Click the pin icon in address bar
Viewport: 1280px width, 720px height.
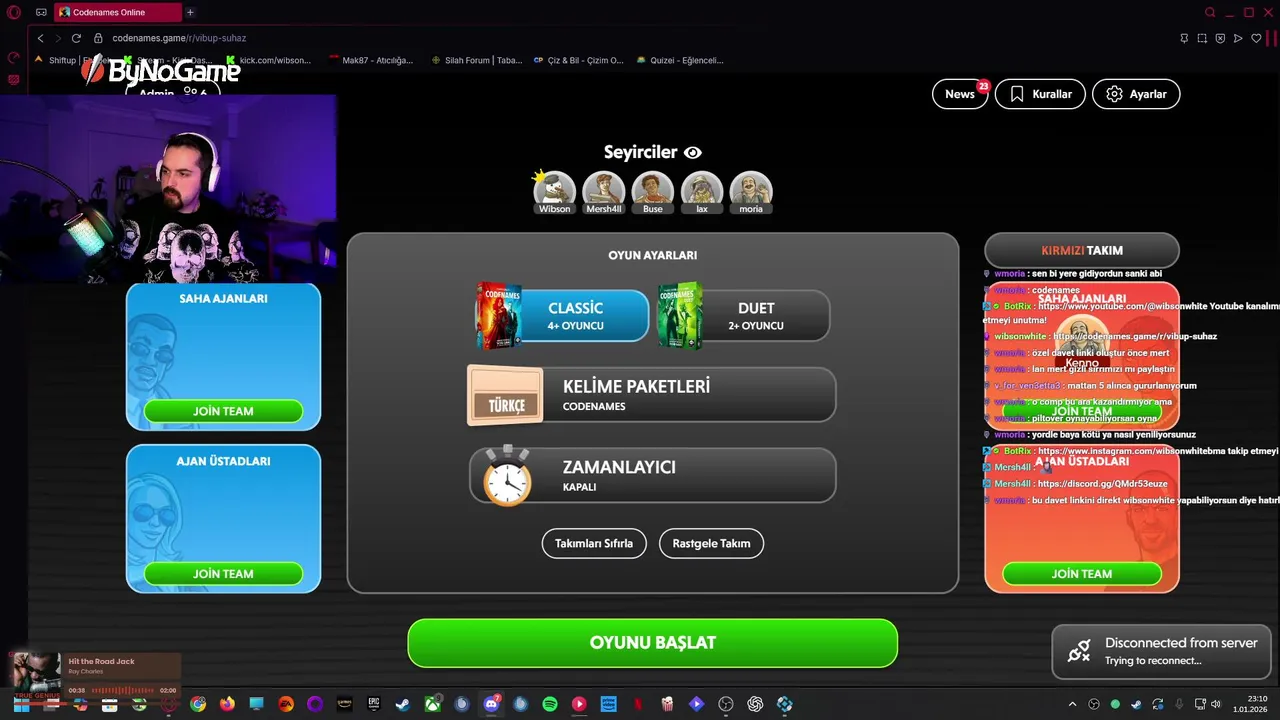1184,38
